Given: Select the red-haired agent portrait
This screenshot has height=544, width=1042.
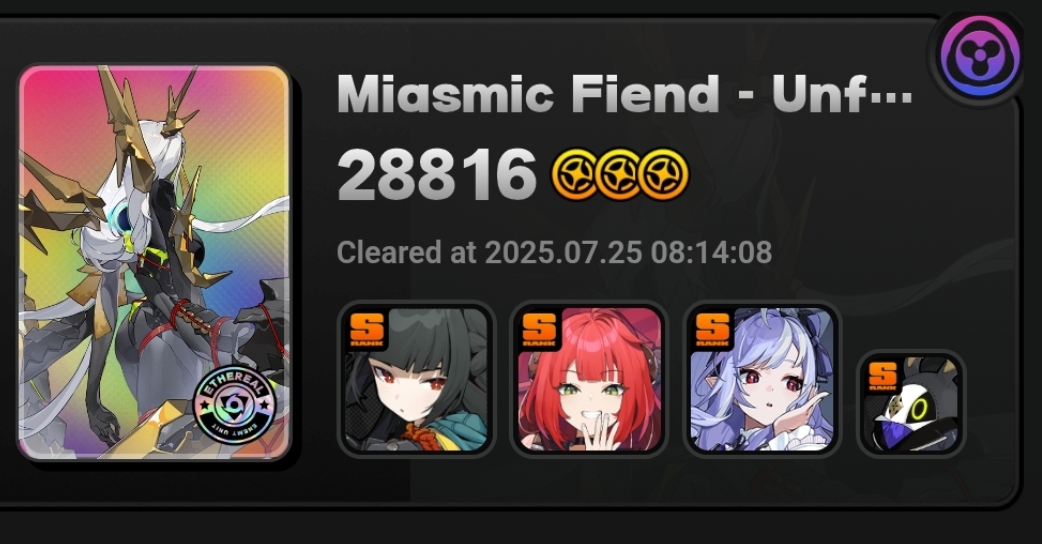Looking at the screenshot, I should pos(589,379).
